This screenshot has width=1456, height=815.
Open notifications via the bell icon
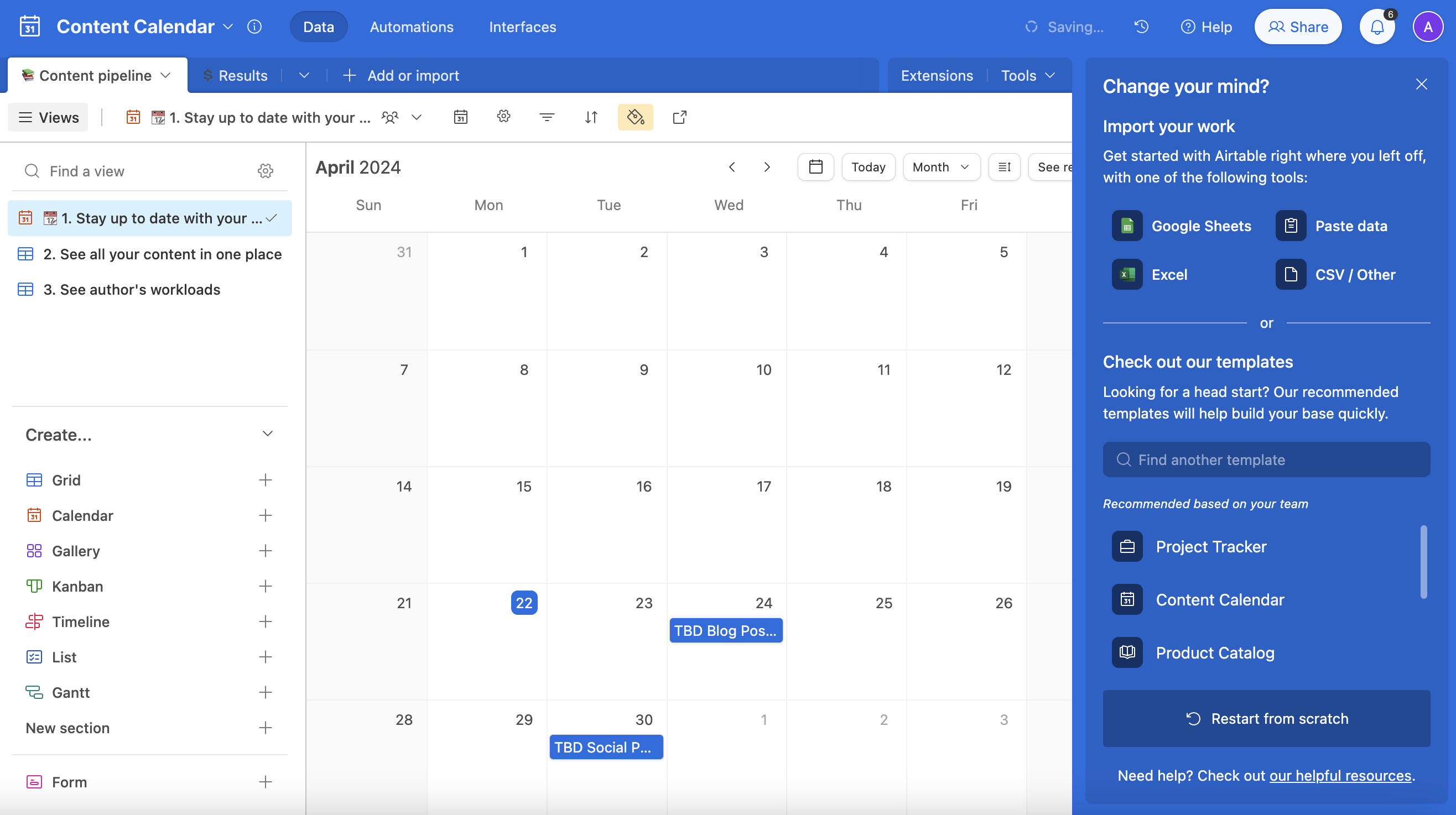click(1377, 27)
